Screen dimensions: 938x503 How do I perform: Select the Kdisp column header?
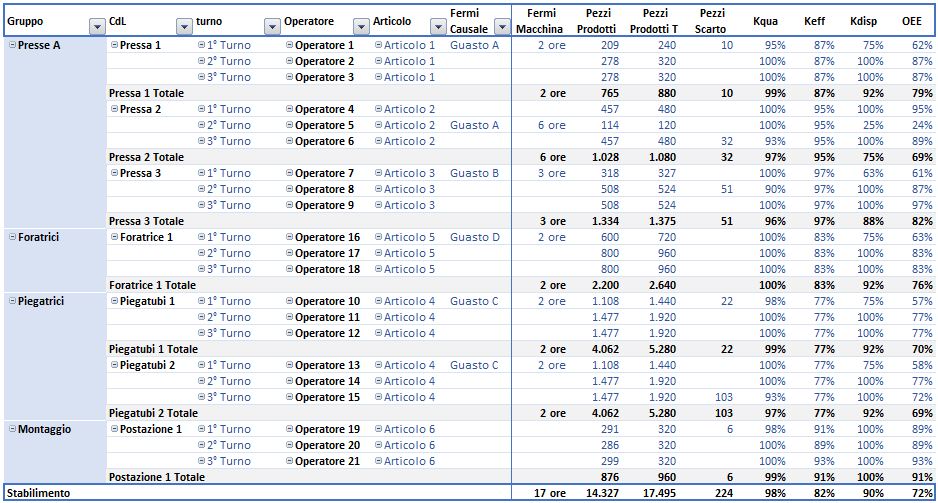coord(864,20)
